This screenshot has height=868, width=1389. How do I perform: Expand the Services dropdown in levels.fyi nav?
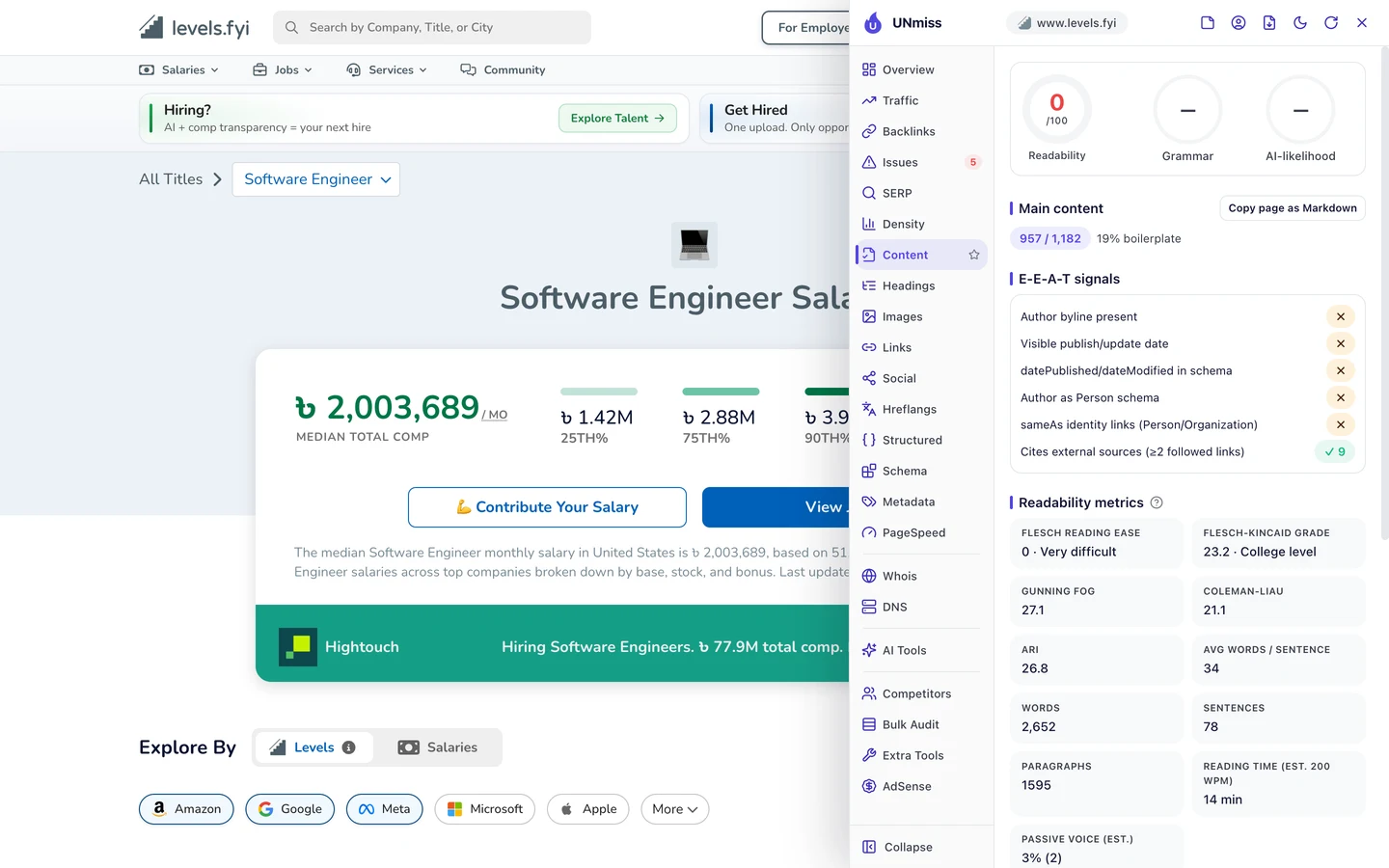coord(387,69)
